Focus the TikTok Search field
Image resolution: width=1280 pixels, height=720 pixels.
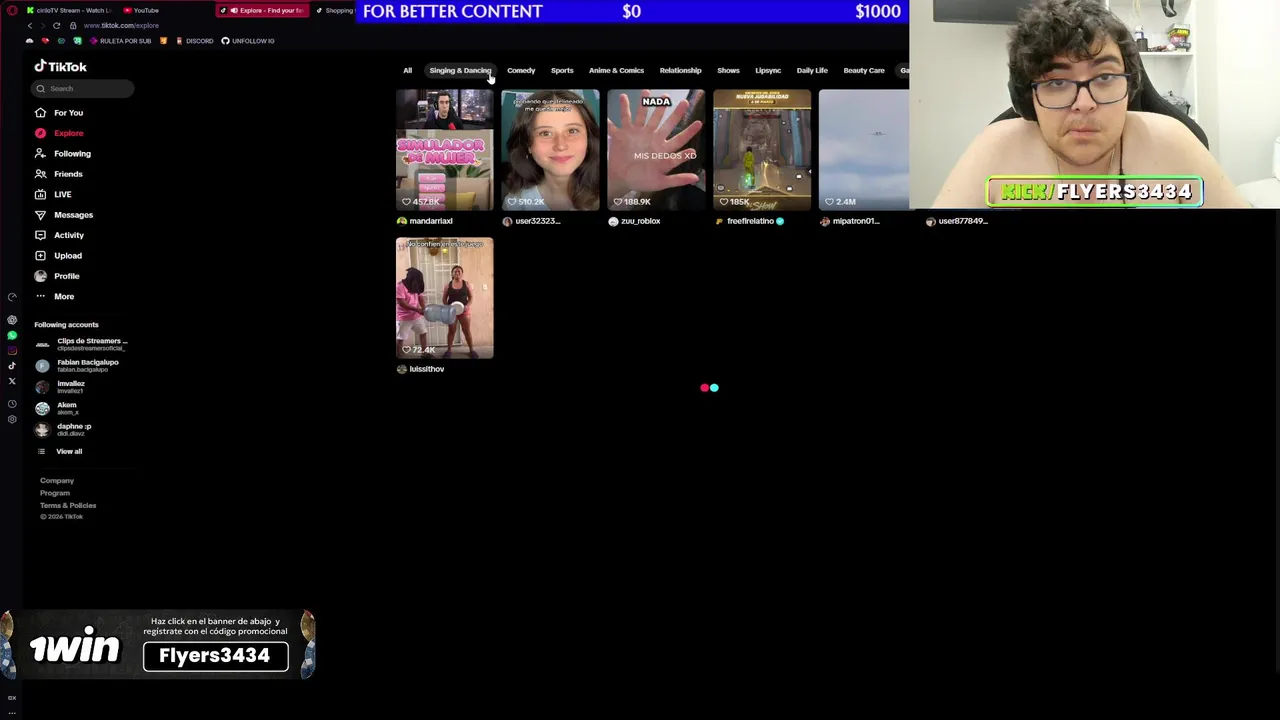84,89
